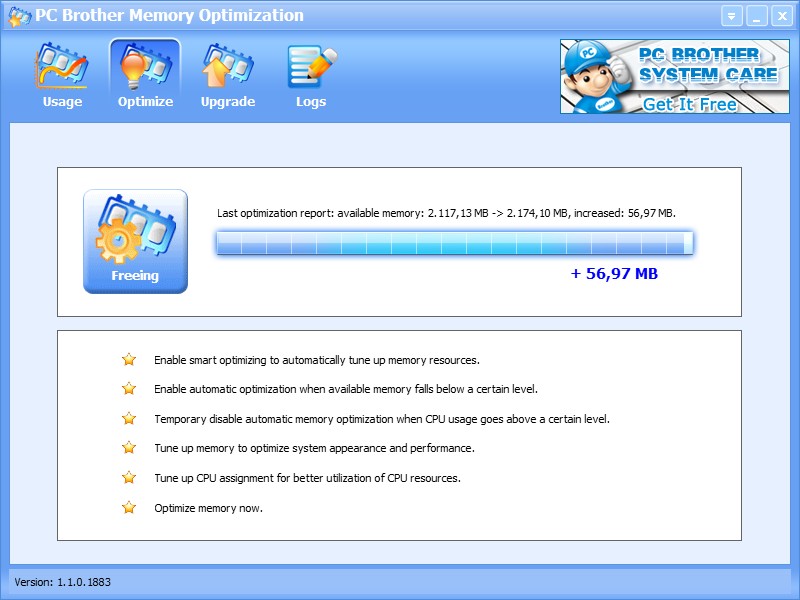Click the star beside Optimize memory now
This screenshot has height=600, width=800.
tap(129, 508)
